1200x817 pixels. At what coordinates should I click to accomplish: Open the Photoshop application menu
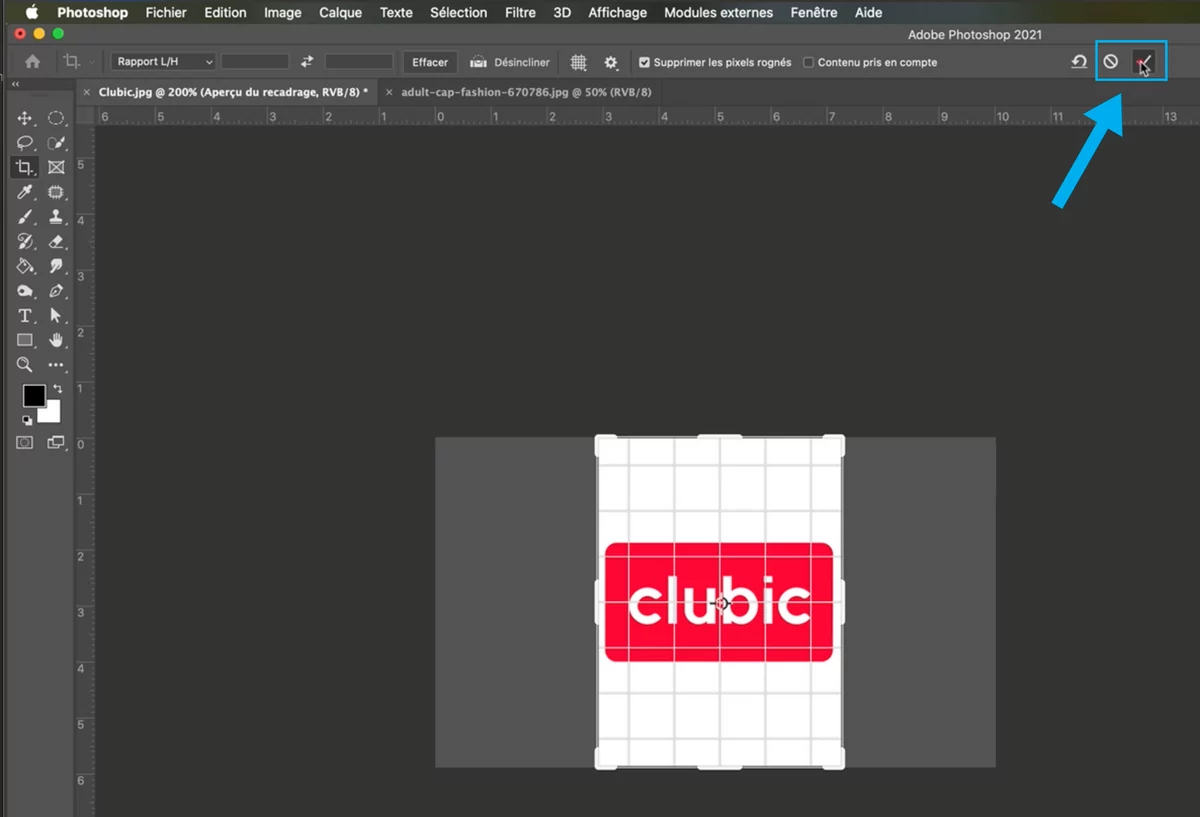(92, 13)
